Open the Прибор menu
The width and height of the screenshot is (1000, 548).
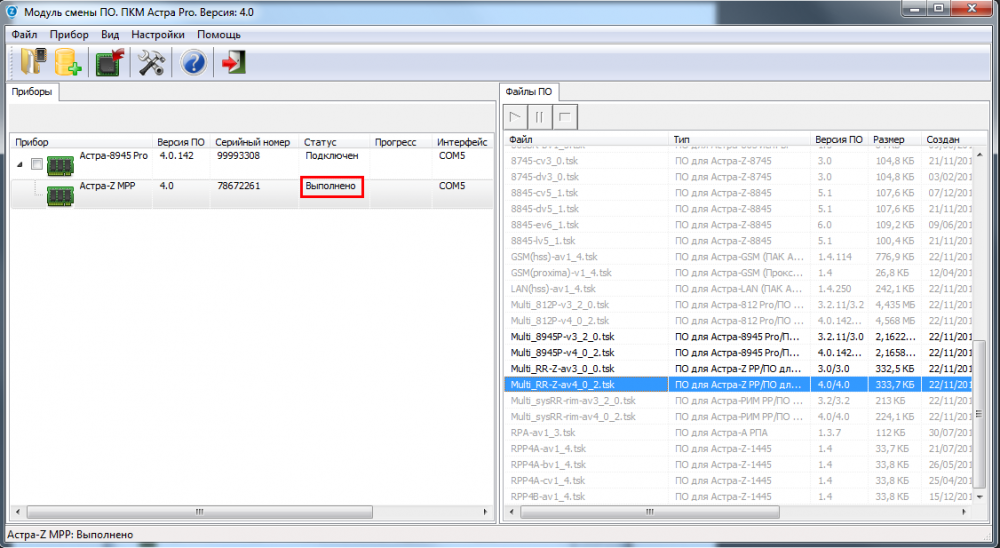69,34
